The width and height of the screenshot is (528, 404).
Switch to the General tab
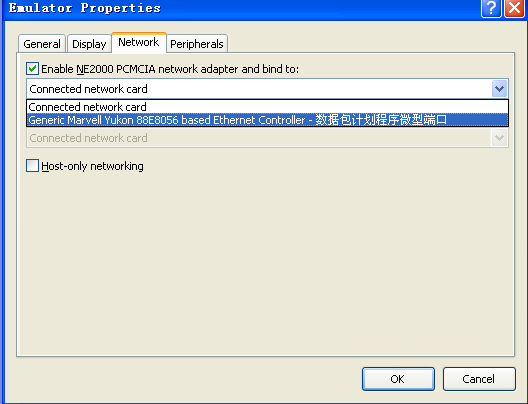pos(42,44)
